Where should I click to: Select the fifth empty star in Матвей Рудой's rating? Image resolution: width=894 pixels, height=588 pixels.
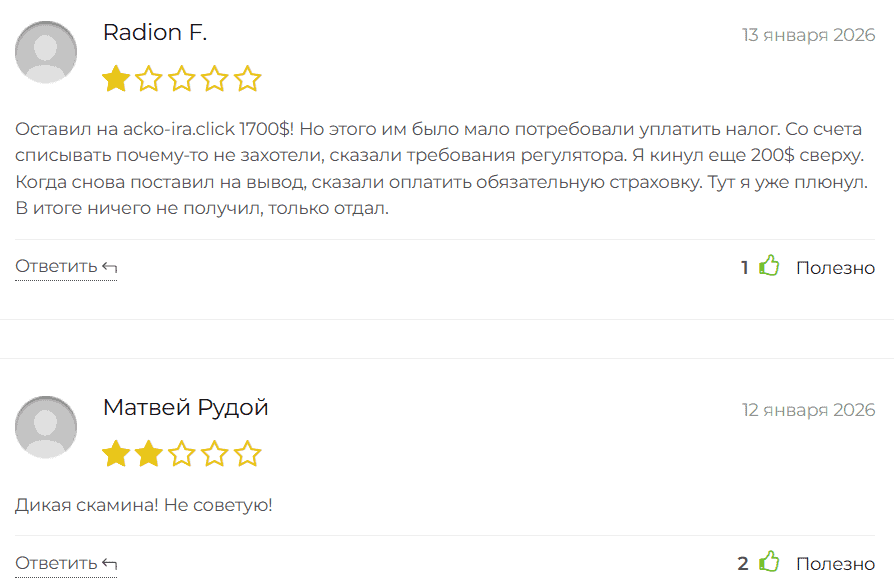click(x=247, y=453)
